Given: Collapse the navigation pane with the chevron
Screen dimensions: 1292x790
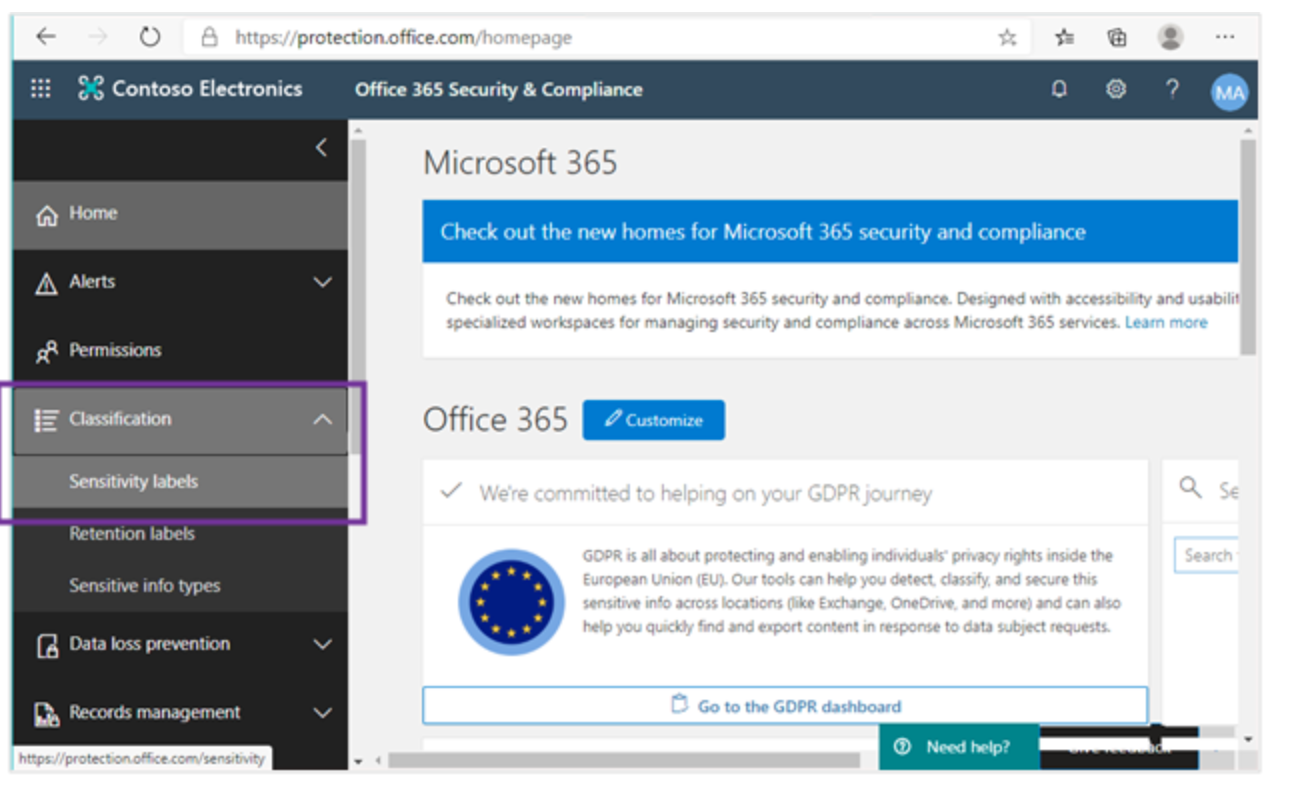Looking at the screenshot, I should [x=321, y=147].
